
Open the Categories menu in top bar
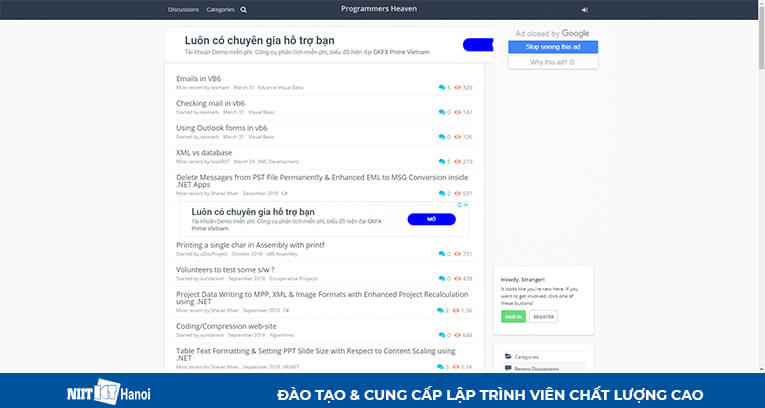pyautogui.click(x=220, y=10)
